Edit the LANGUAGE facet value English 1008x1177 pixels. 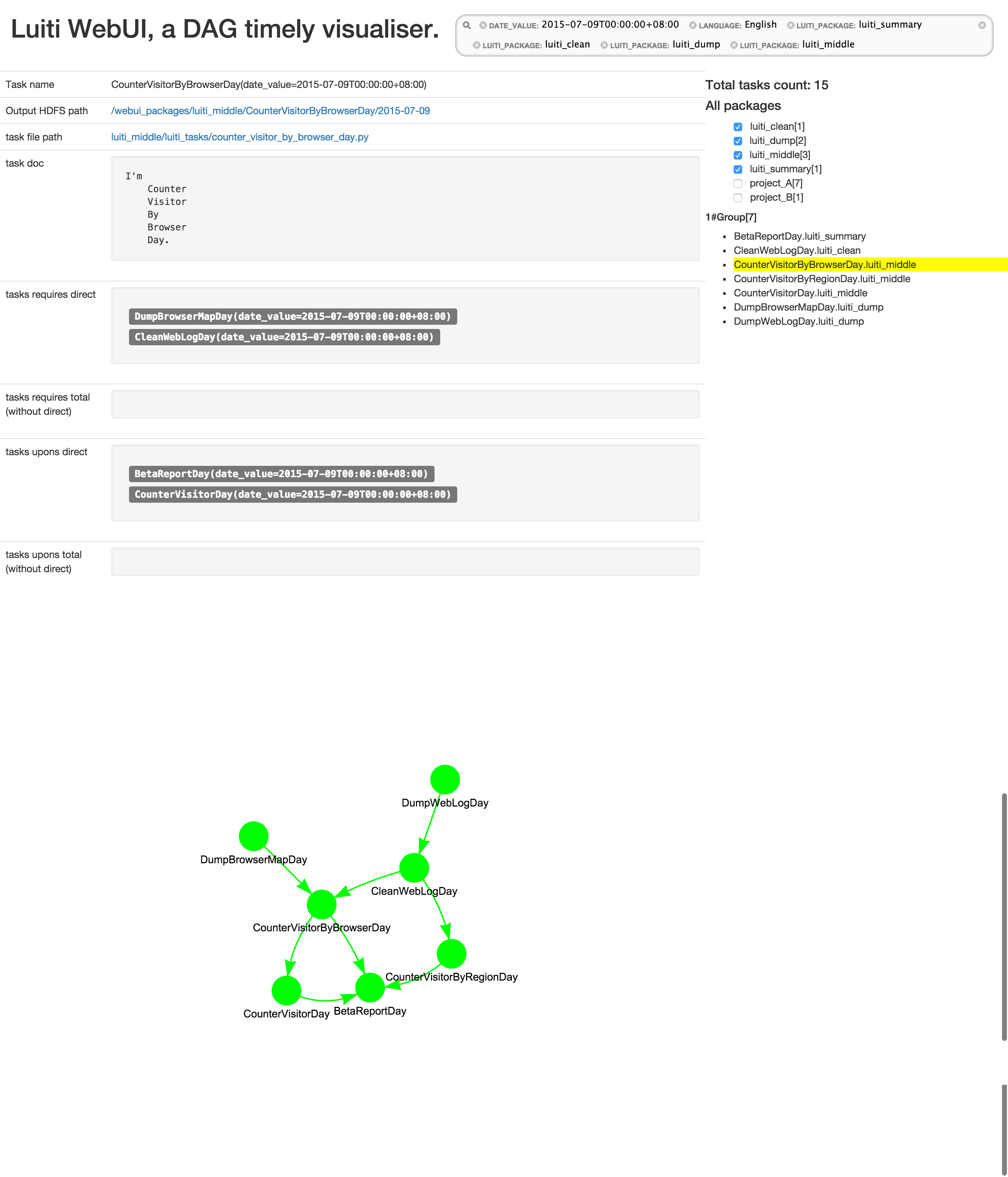(x=760, y=24)
